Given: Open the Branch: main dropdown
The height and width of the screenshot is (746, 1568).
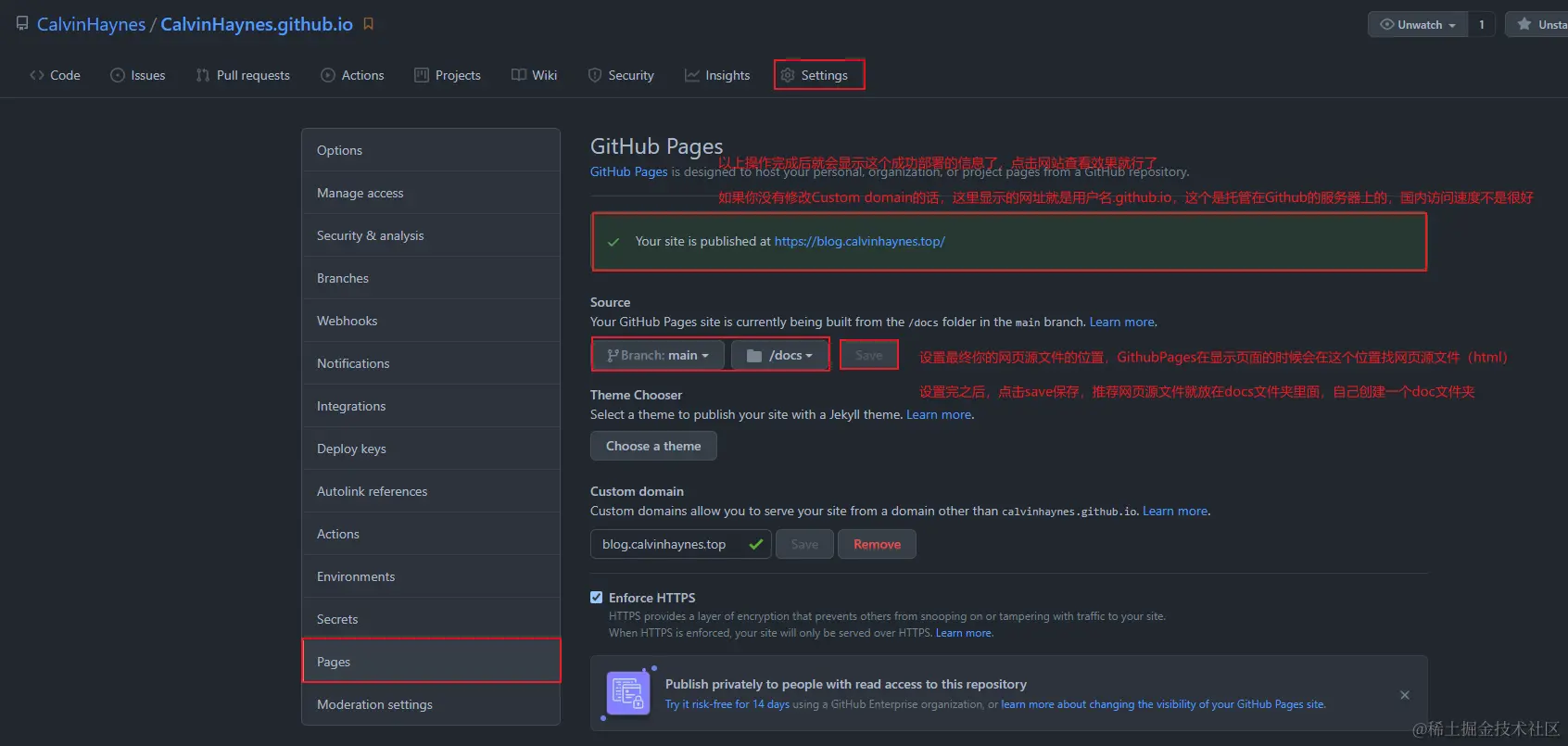Looking at the screenshot, I should tap(658, 355).
